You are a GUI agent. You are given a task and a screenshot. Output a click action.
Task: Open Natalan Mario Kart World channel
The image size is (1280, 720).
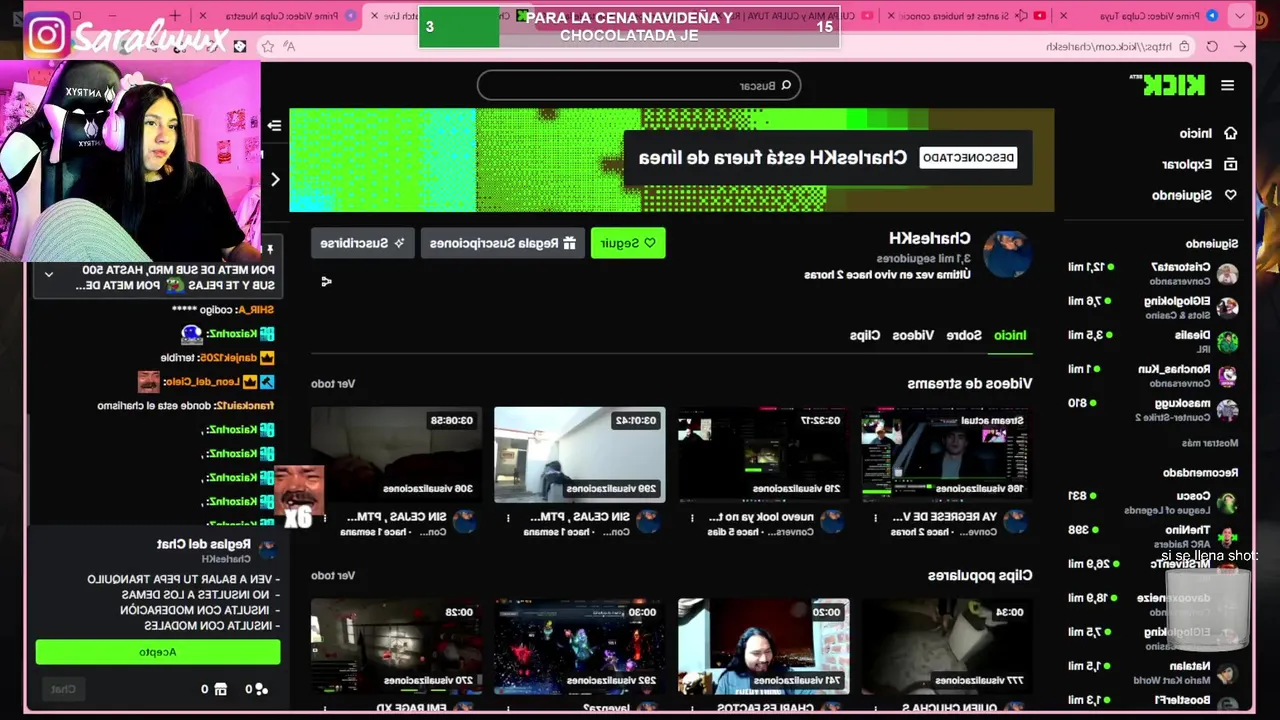[x=1153, y=672]
